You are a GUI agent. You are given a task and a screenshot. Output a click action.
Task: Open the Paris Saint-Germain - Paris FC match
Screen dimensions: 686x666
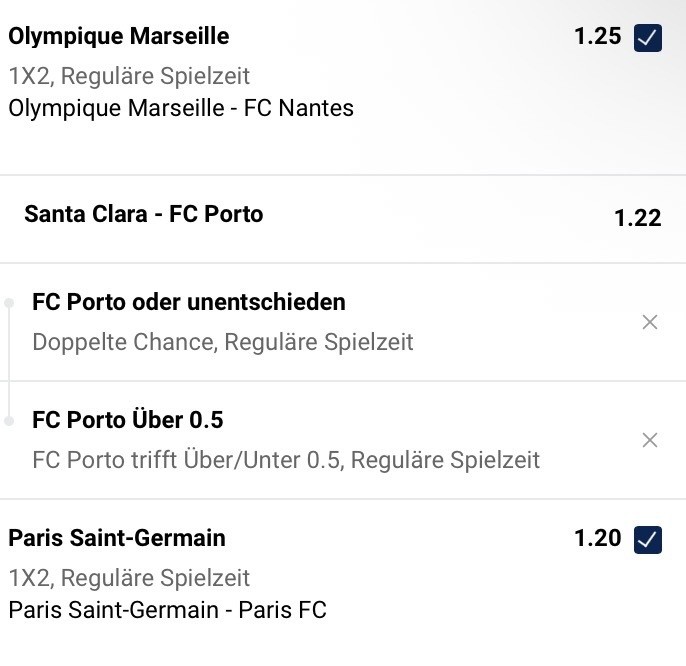coord(167,609)
